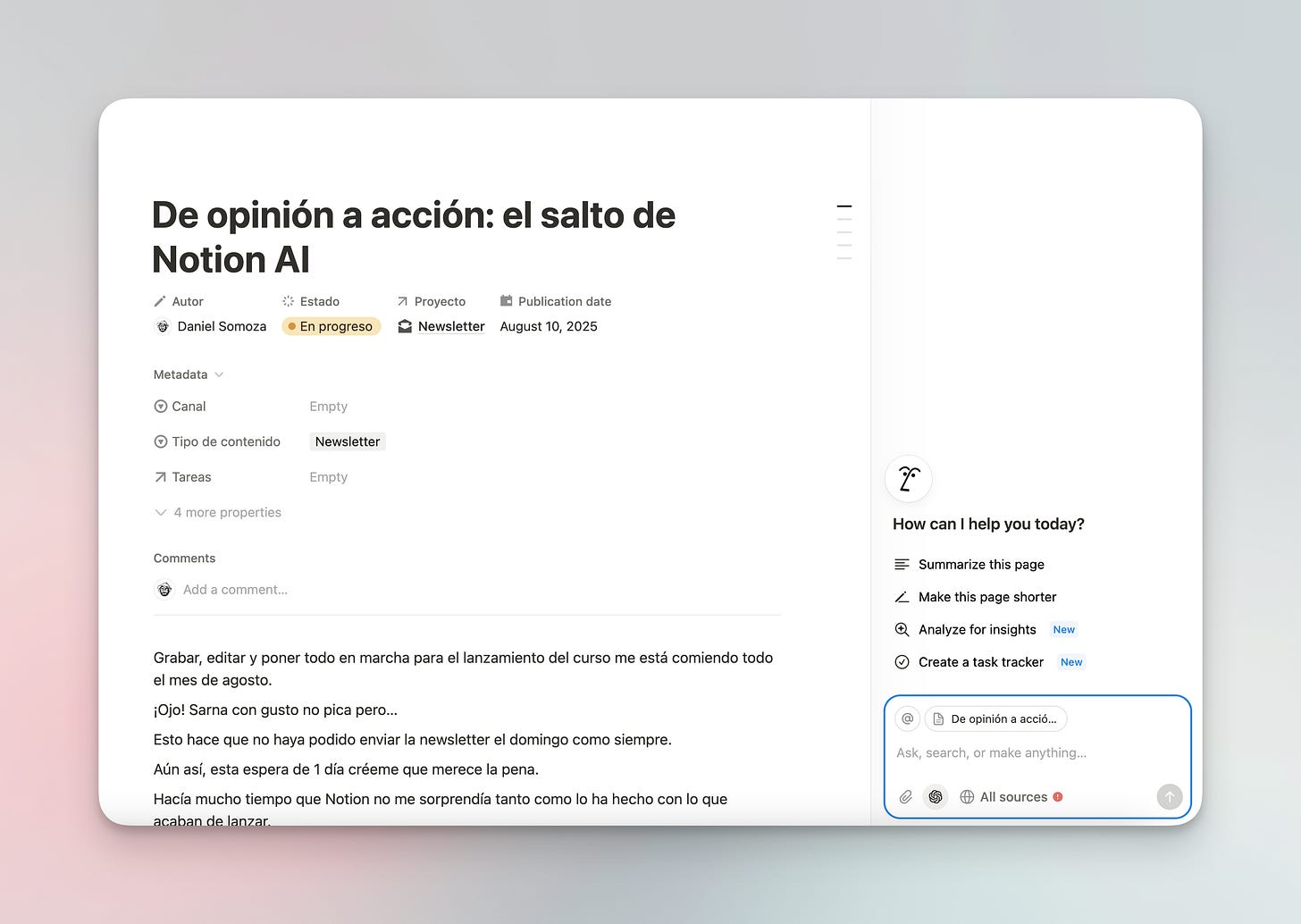
Task: Click the Proyecto relation arrow icon
Action: (402, 301)
